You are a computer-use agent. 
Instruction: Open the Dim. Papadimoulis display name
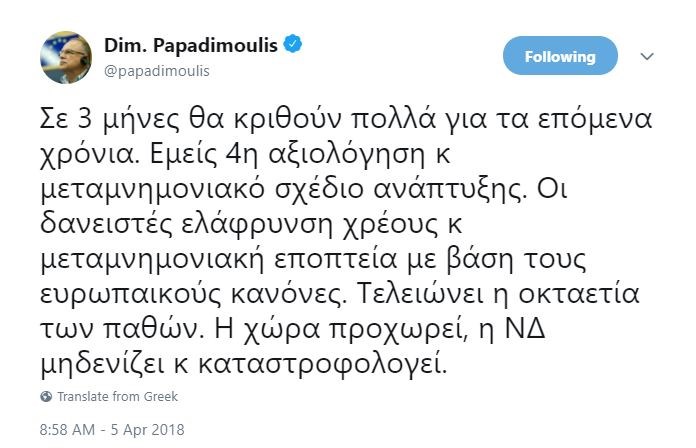coord(189,45)
